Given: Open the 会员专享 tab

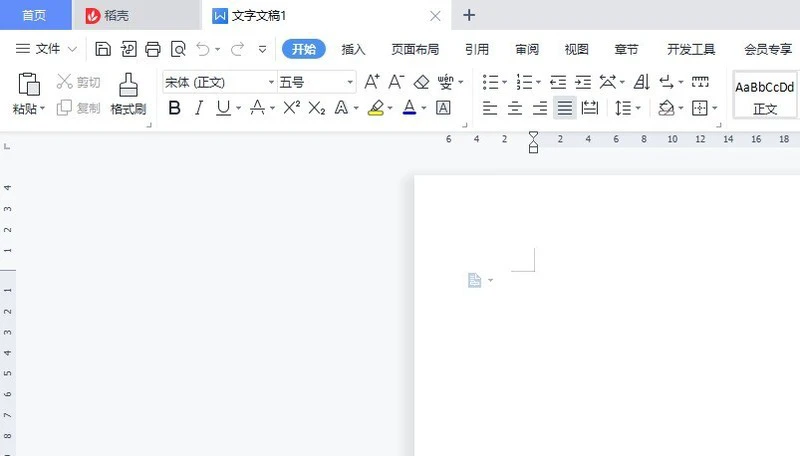Looking at the screenshot, I should [x=768, y=49].
